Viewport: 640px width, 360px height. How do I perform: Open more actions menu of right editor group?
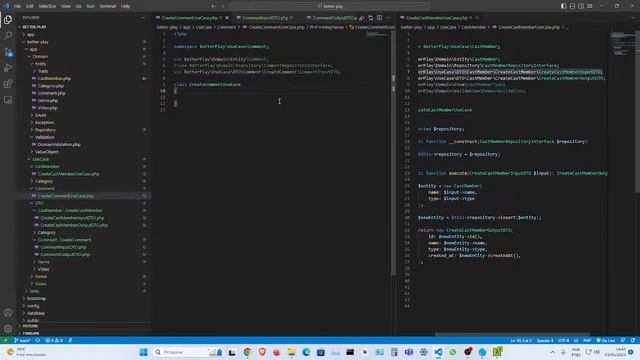tap(633, 18)
